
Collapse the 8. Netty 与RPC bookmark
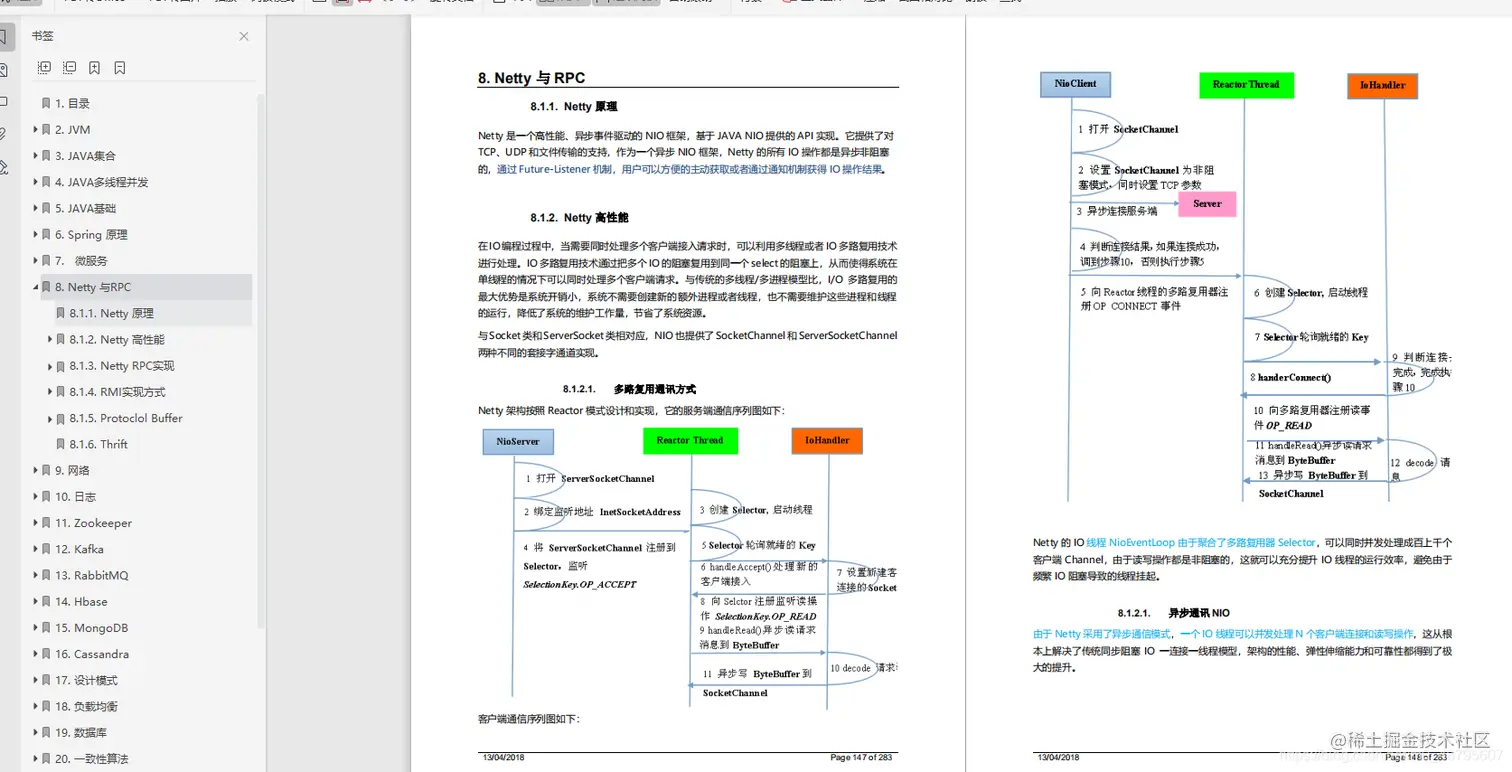tap(35, 287)
